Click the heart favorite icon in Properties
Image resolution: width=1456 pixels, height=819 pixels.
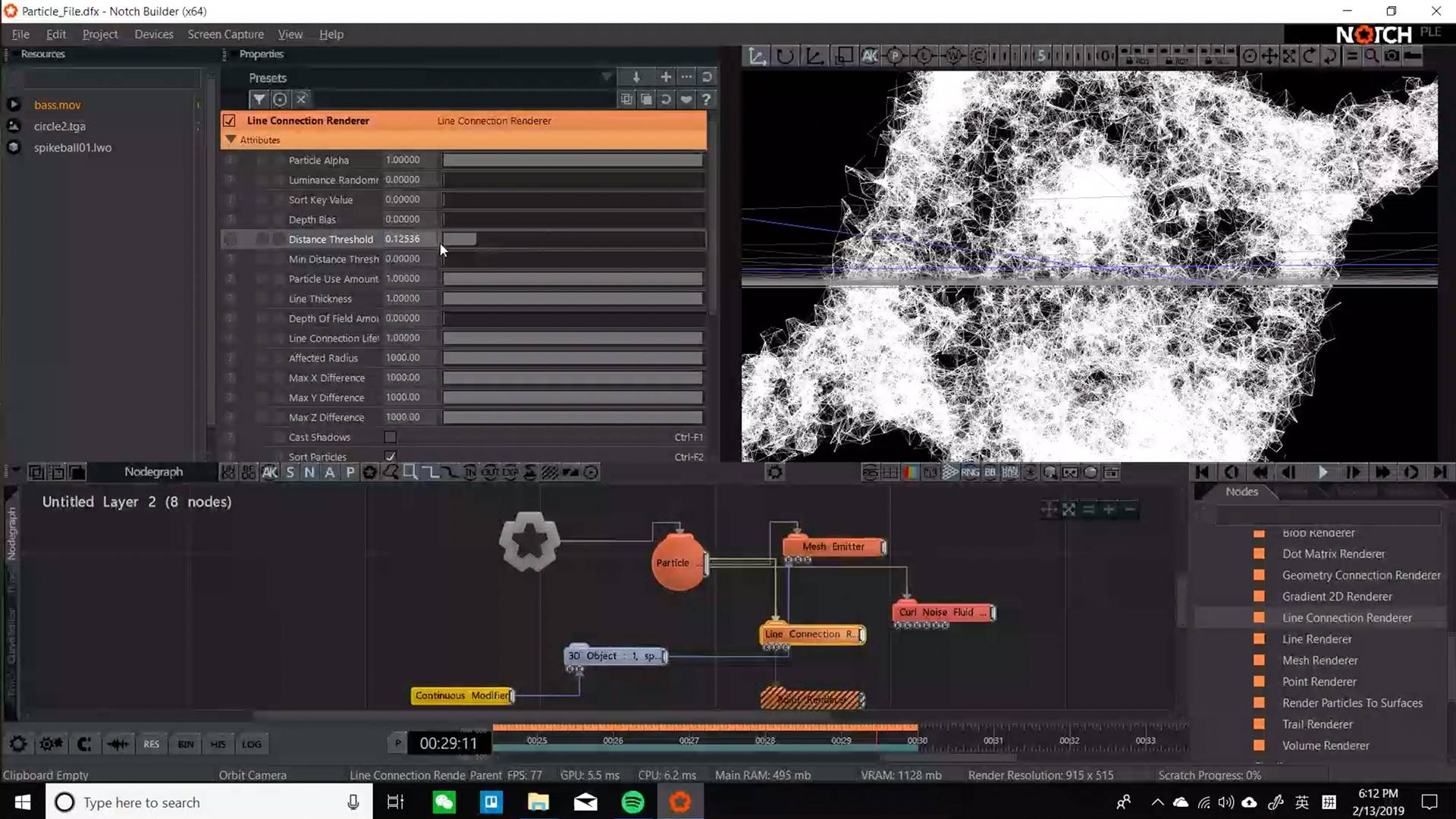pyautogui.click(x=686, y=99)
